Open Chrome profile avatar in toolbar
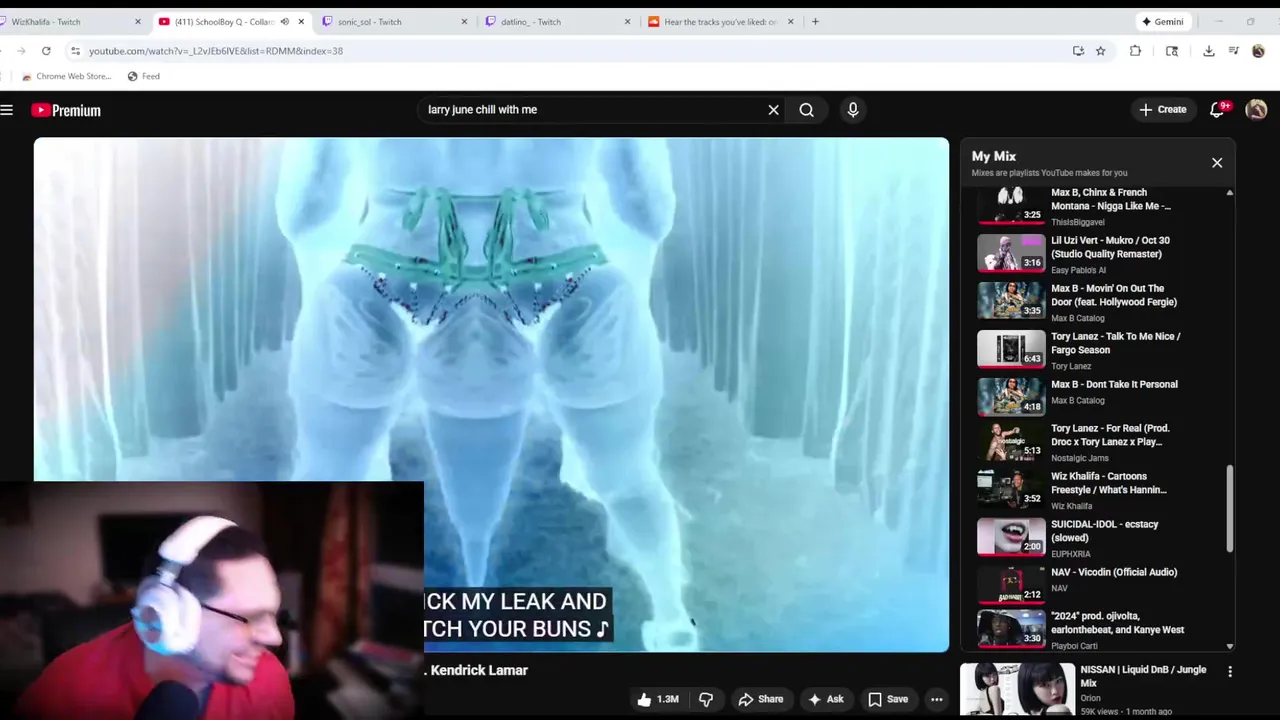Viewport: 1280px width, 720px height. (x=1258, y=51)
